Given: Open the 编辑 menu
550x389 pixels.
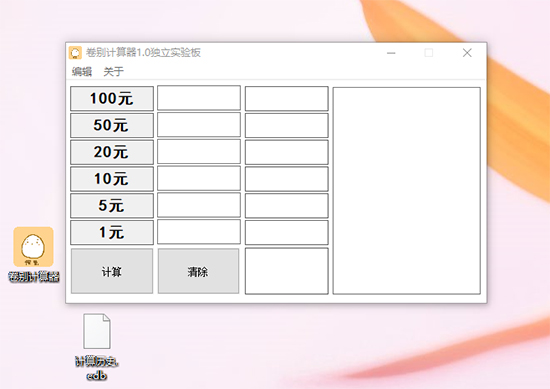Looking at the screenshot, I should coord(82,72).
